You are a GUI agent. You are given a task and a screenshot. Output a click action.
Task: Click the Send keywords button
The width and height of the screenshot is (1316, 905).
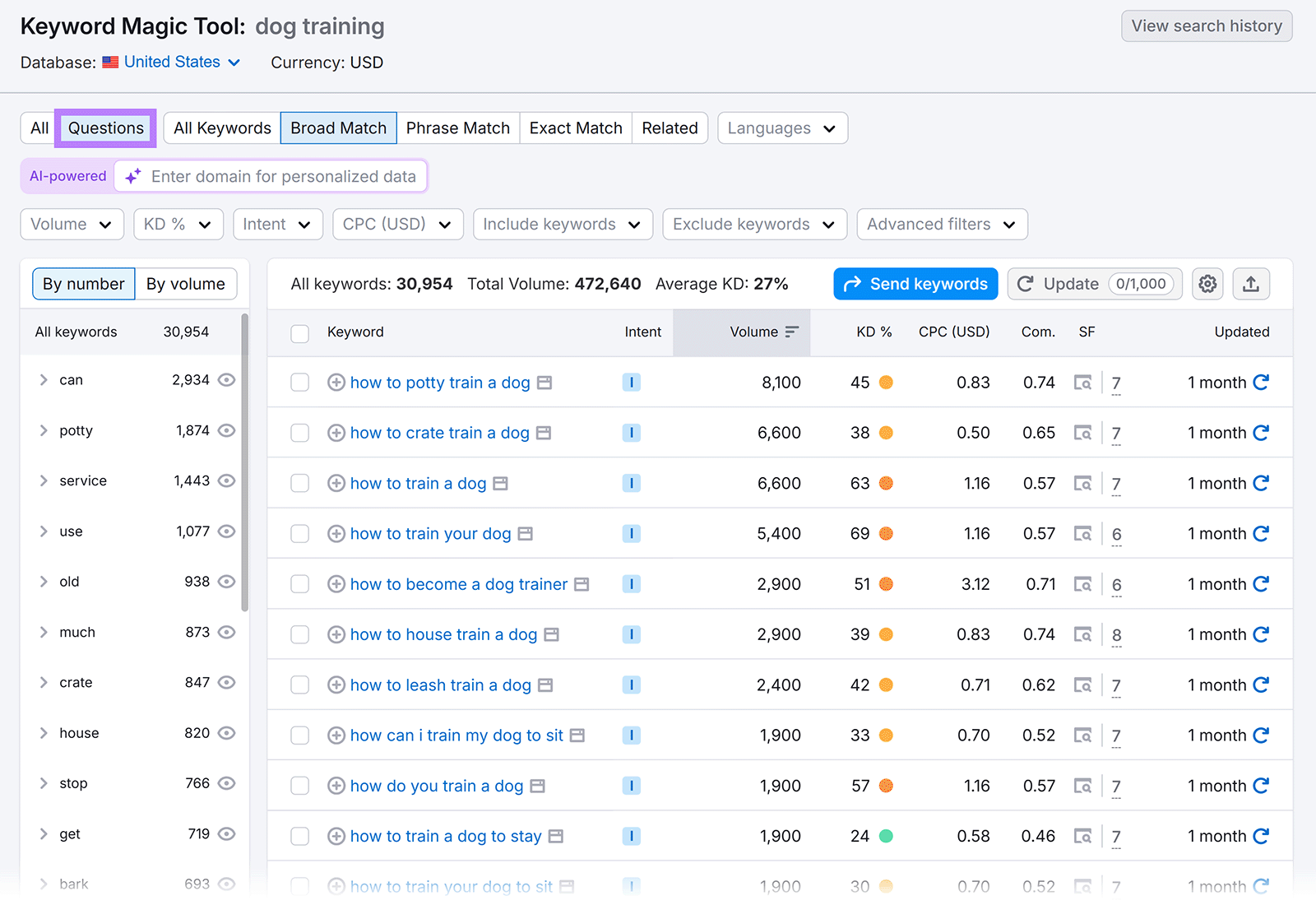[x=915, y=283]
